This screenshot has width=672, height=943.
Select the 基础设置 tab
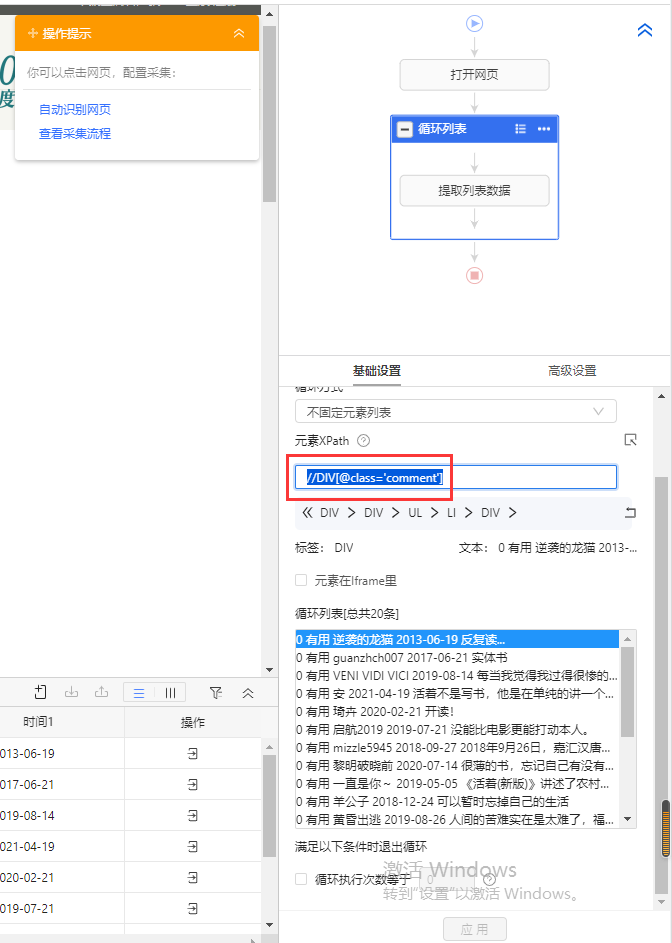click(x=377, y=371)
